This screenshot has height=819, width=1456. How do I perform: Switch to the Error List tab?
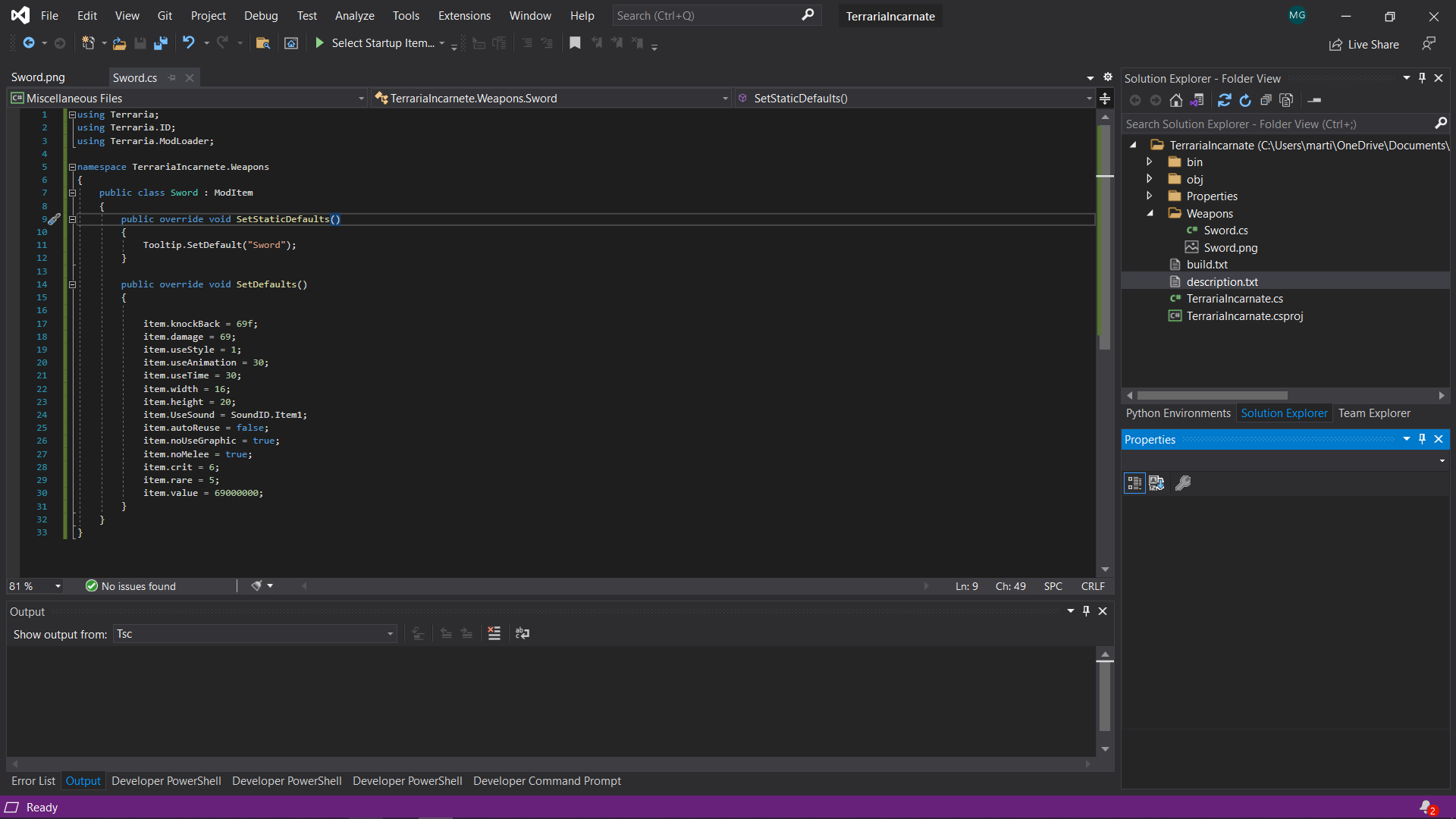[33, 781]
